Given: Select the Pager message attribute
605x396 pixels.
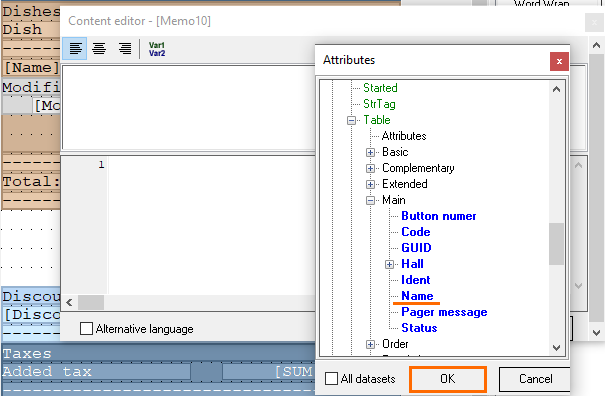Looking at the screenshot, I should (x=444, y=312).
